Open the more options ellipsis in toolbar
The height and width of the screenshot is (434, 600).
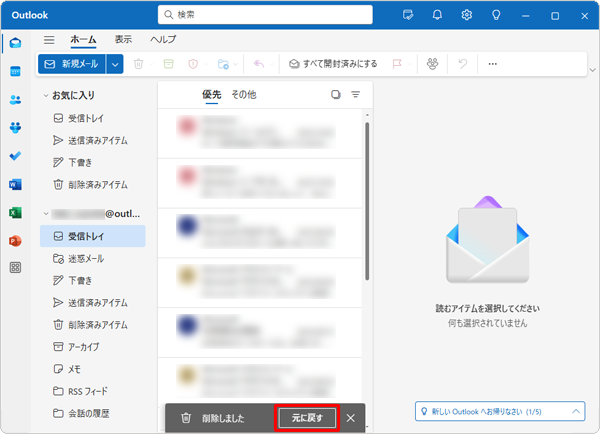pyautogui.click(x=492, y=64)
